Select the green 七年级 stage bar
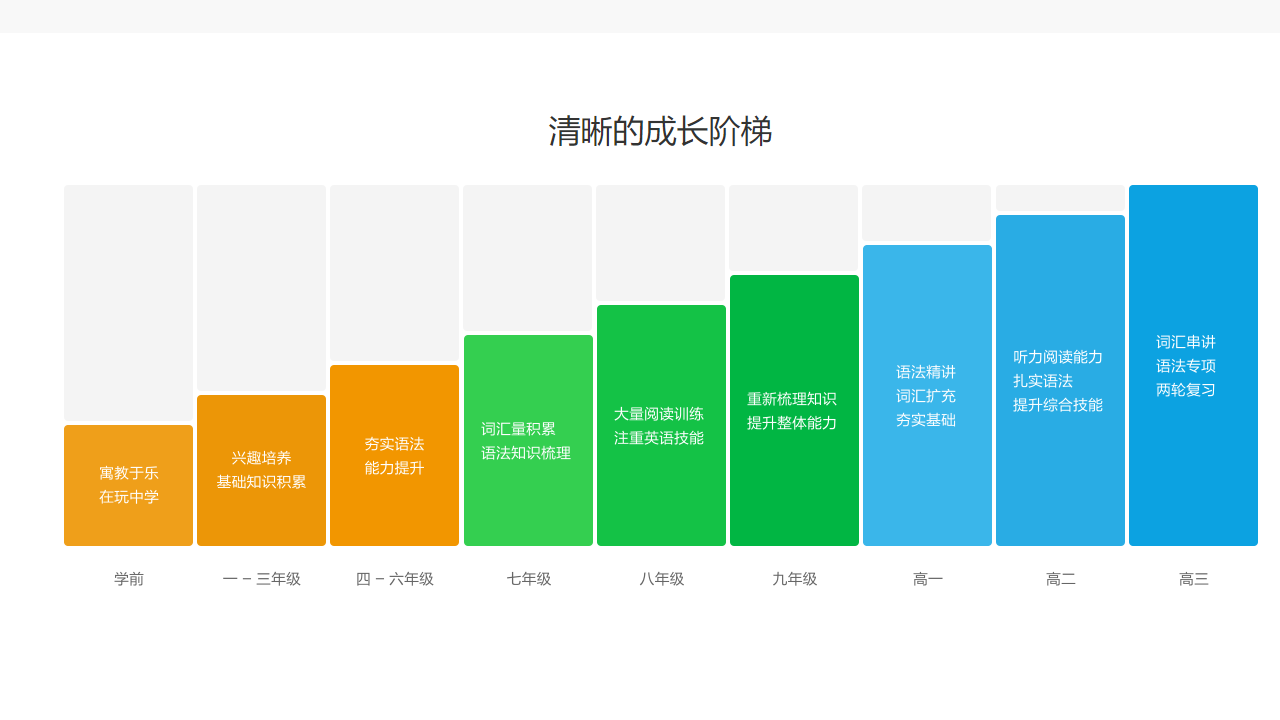This screenshot has height=720, width=1280. click(x=527, y=440)
